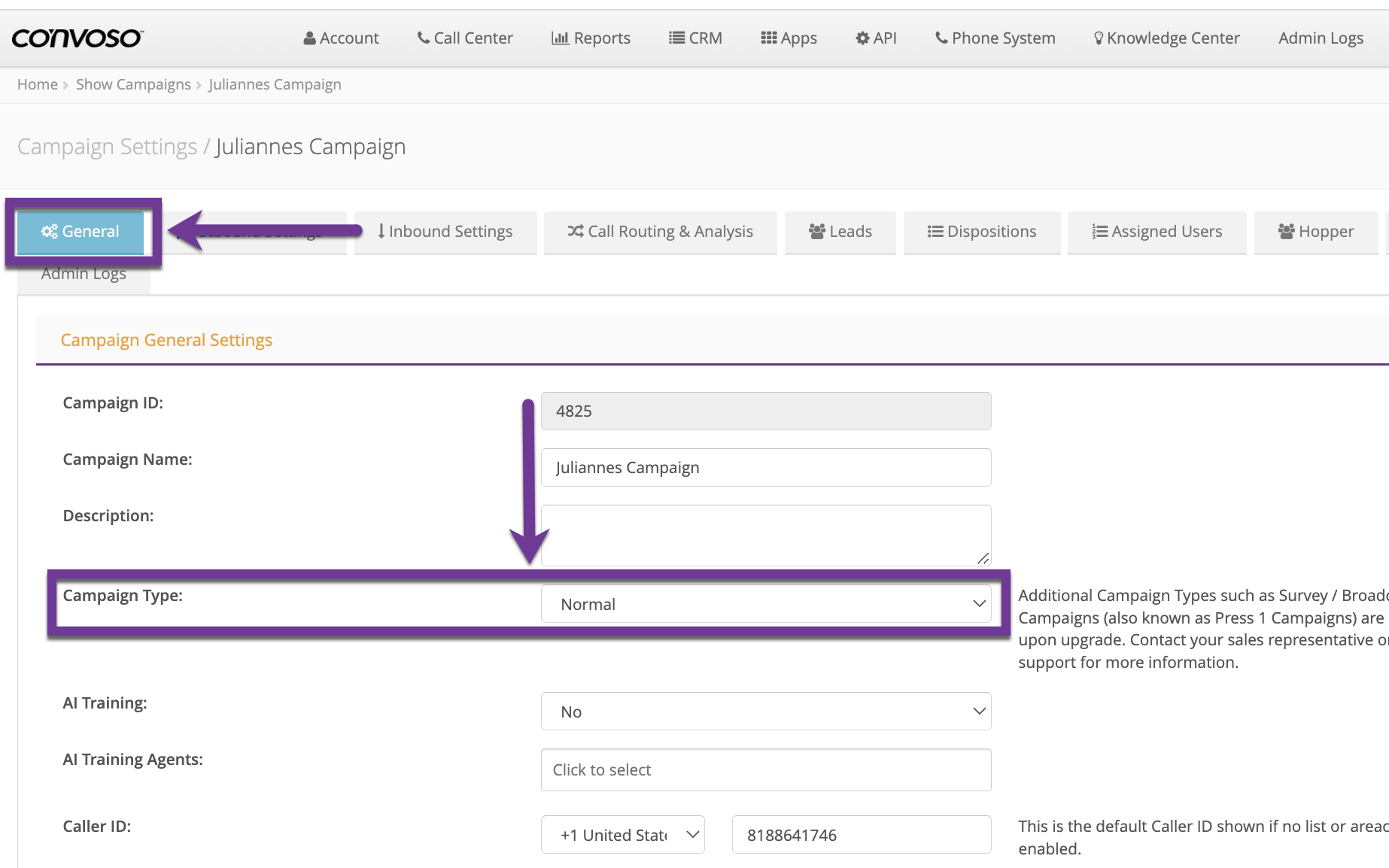Viewport: 1389px width, 868px height.
Task: Click the CRM list icon
Action: pos(676,38)
